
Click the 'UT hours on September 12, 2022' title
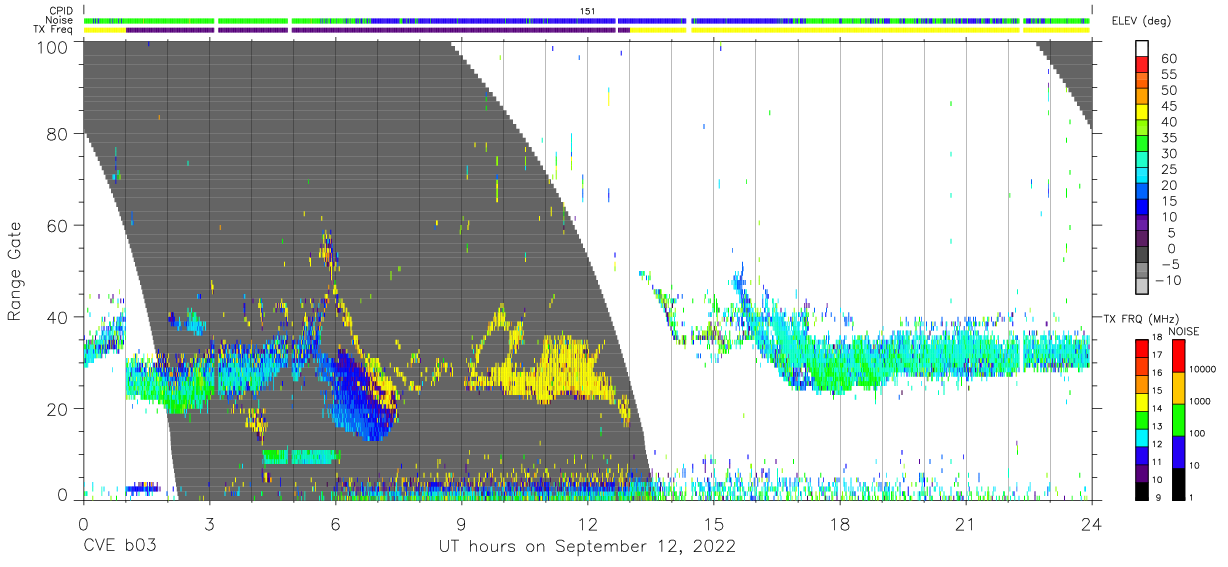click(587, 547)
